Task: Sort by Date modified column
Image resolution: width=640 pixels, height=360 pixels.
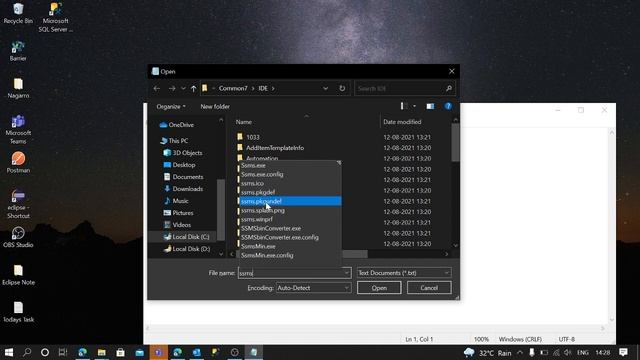Action: click(x=402, y=122)
